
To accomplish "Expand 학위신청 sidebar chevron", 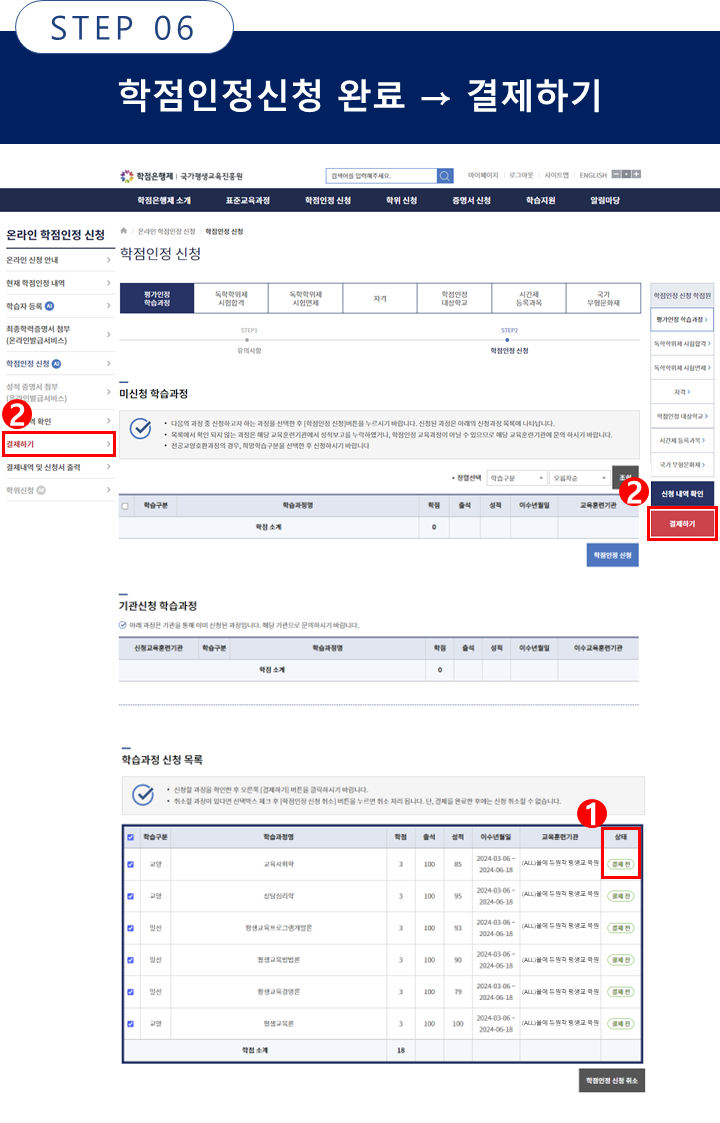I will [x=109, y=491].
